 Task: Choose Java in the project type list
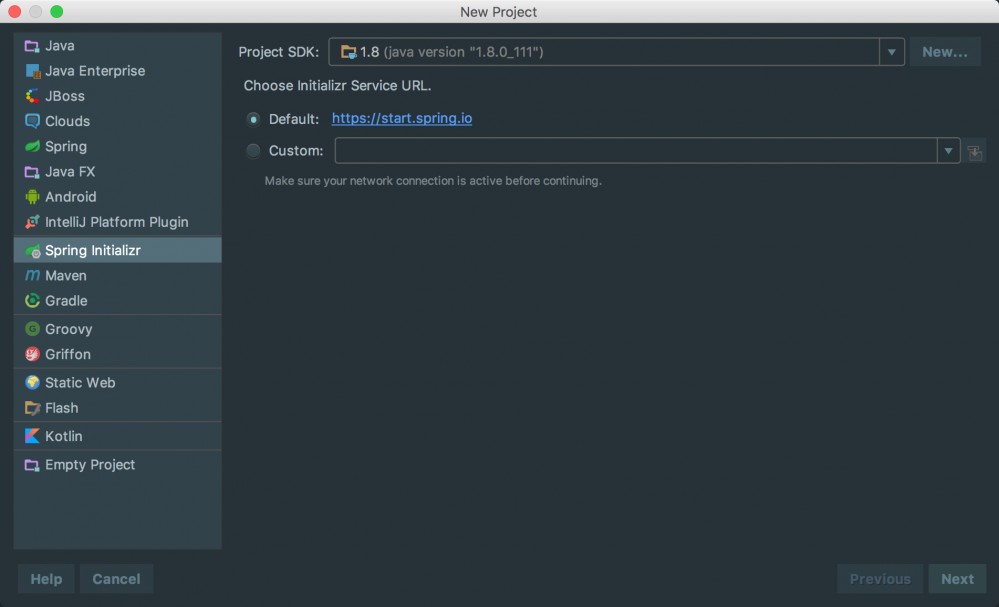pos(118,46)
